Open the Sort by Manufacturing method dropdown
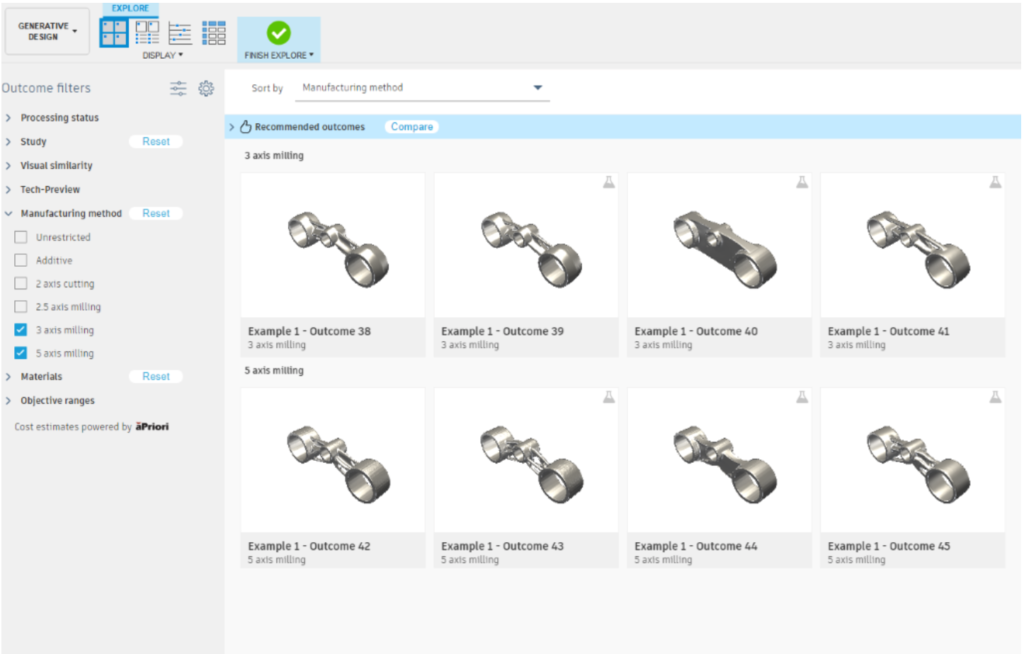Image resolution: width=1024 pixels, height=654 pixels. 537,87
